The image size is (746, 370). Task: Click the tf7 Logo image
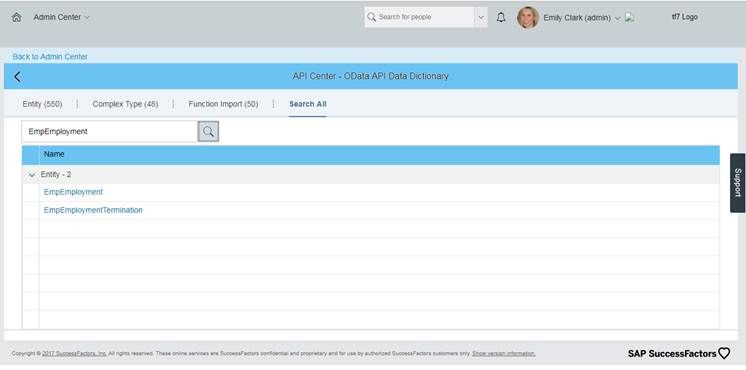point(684,17)
